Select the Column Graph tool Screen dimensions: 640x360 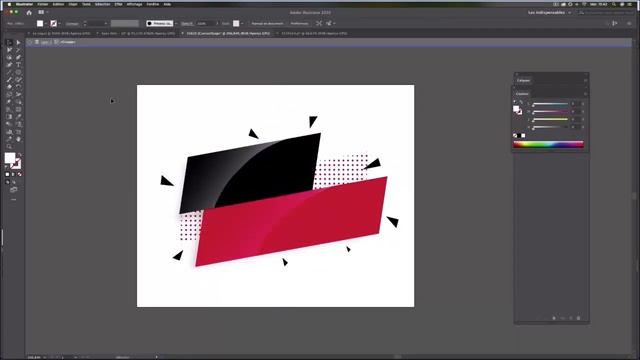(9, 131)
